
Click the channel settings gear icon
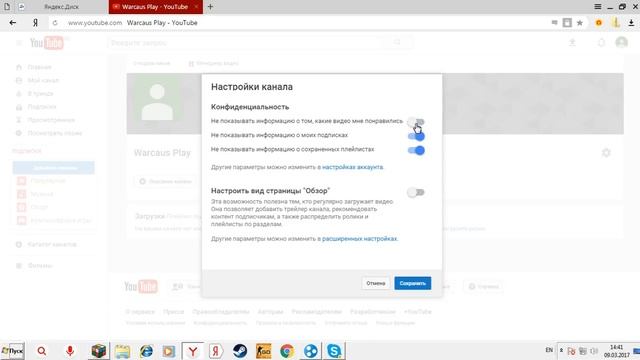(x=606, y=153)
